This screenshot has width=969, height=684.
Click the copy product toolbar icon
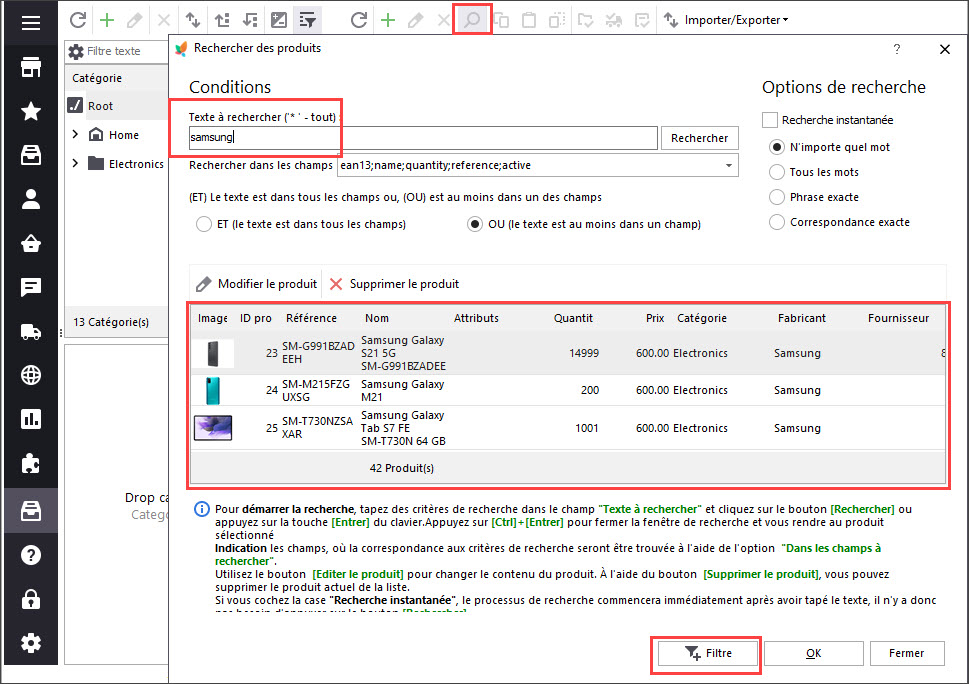pyautogui.click(x=501, y=20)
